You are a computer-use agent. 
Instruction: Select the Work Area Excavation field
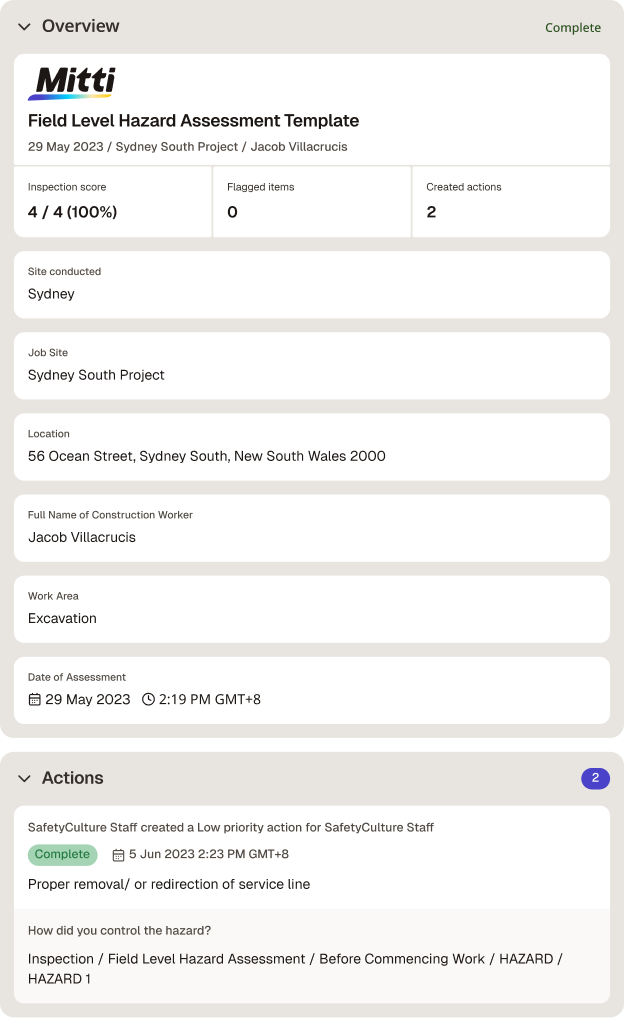coord(312,609)
